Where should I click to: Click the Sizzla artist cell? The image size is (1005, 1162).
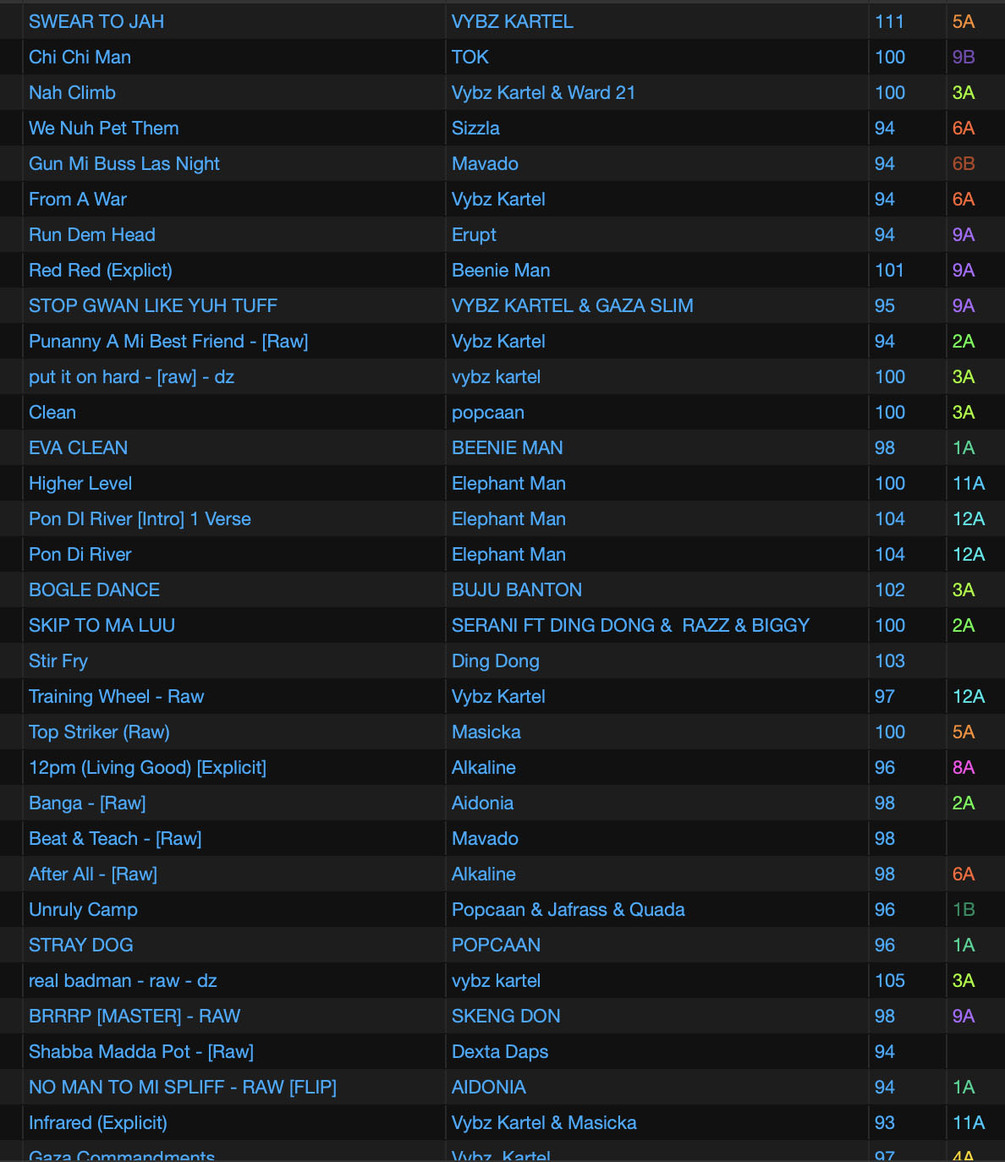[476, 128]
